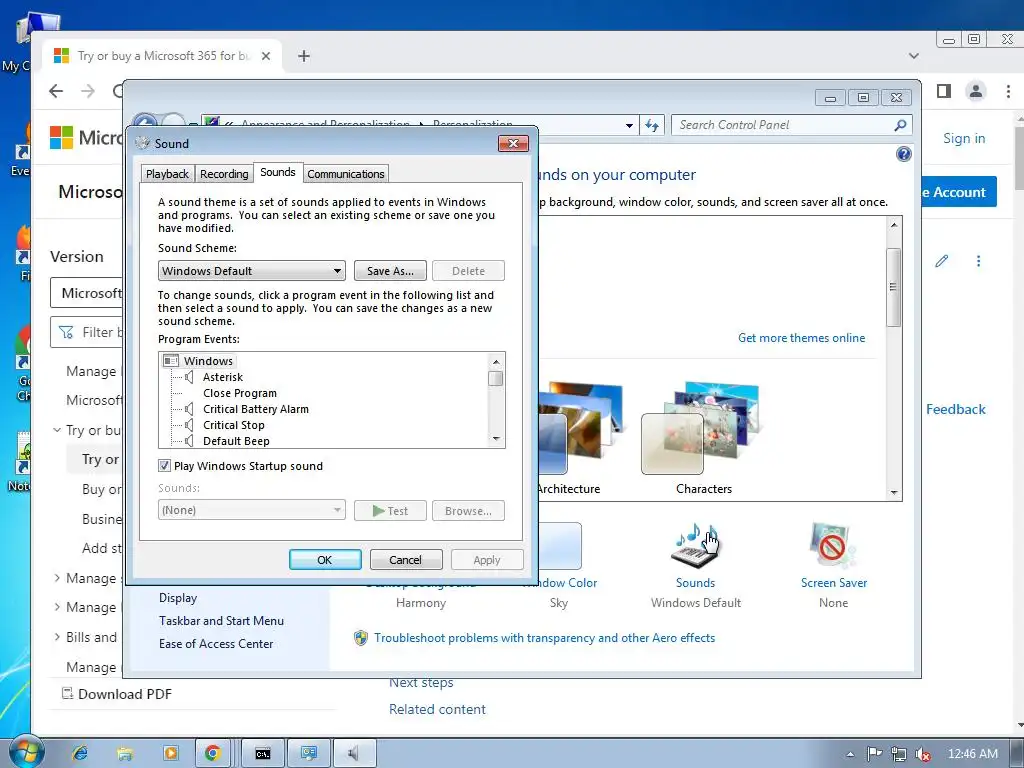This screenshot has height=768, width=1024.
Task: Open Windows Explorer folder in taskbar
Action: click(125, 753)
